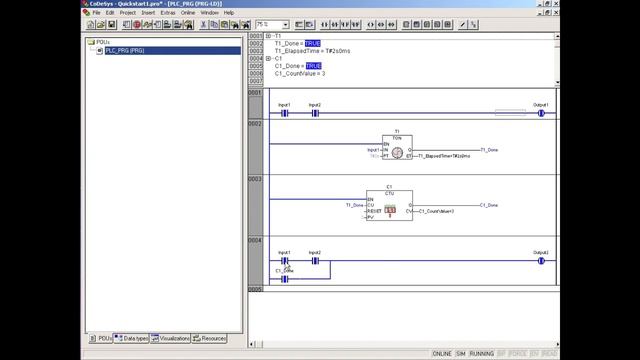Open the Project menu
This screenshot has width=640, height=360.
(x=127, y=13)
